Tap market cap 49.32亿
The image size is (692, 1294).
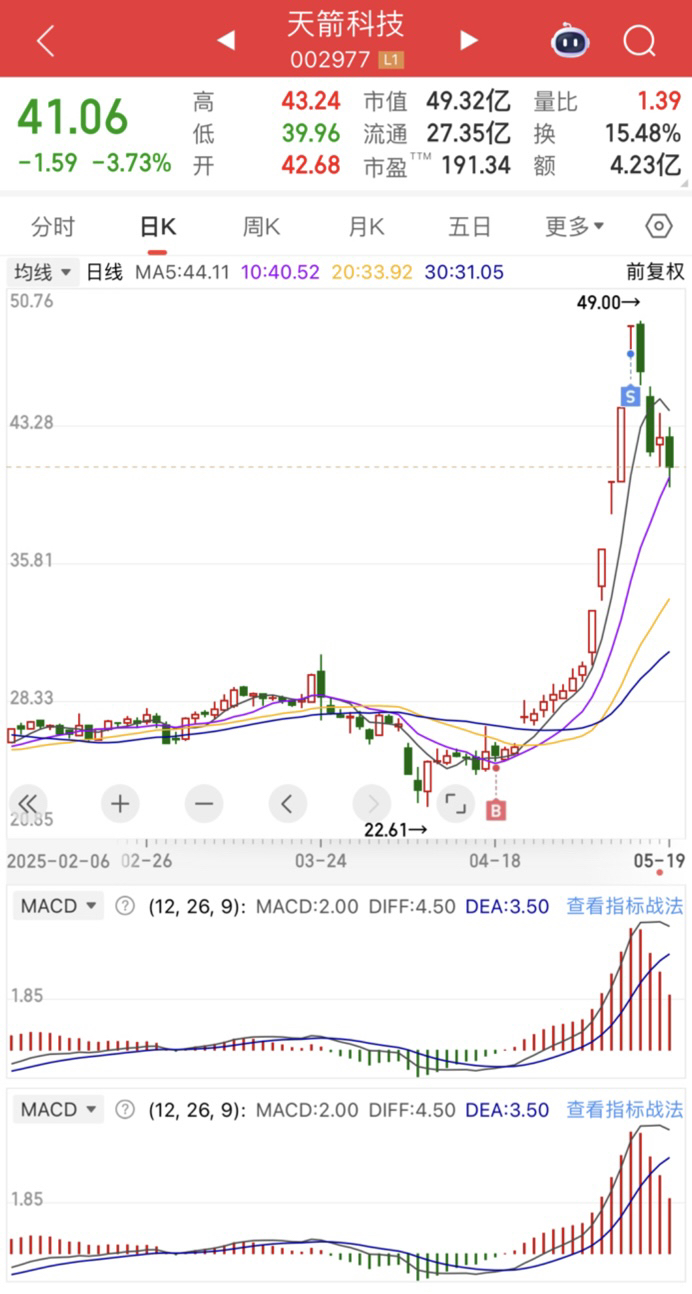(468, 101)
